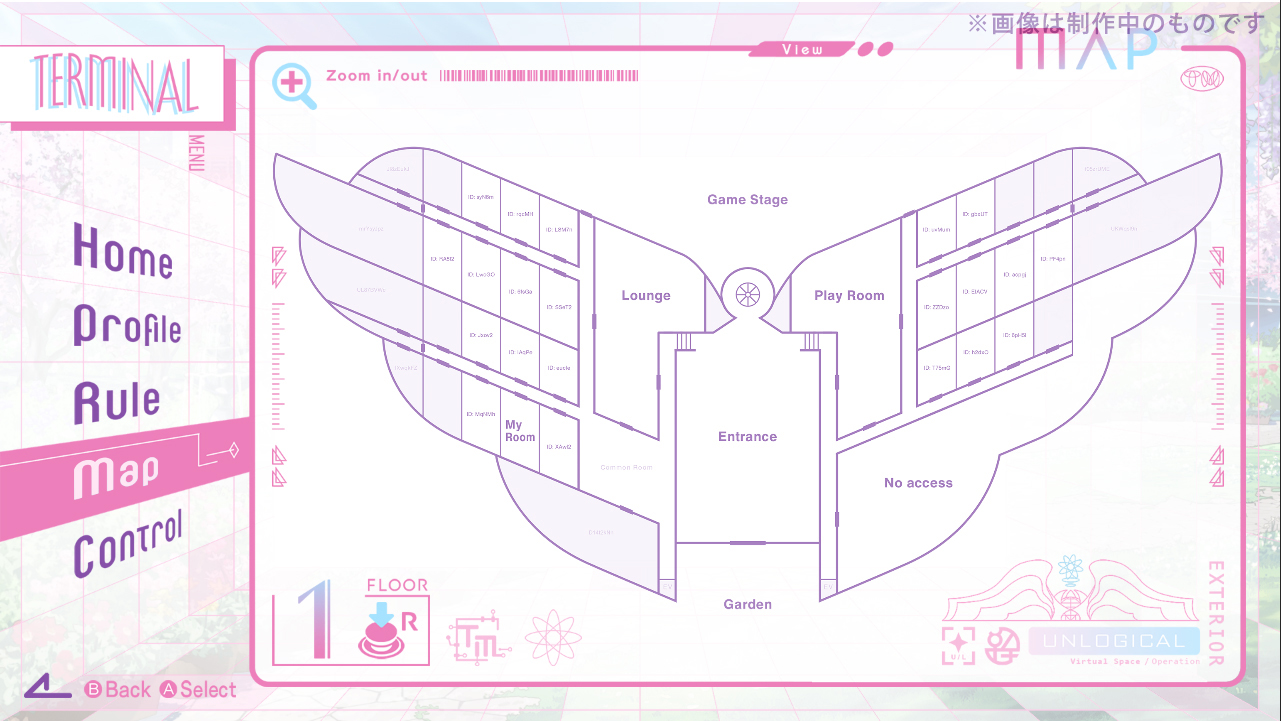Viewport: 1281px width, 721px height.
Task: Click the sparkle U/L frame icon
Action: 958,643
